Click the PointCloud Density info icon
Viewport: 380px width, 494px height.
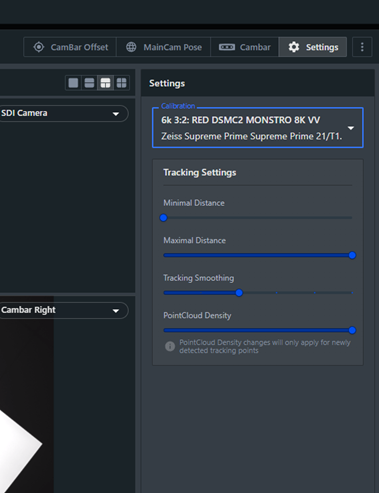coord(170,346)
